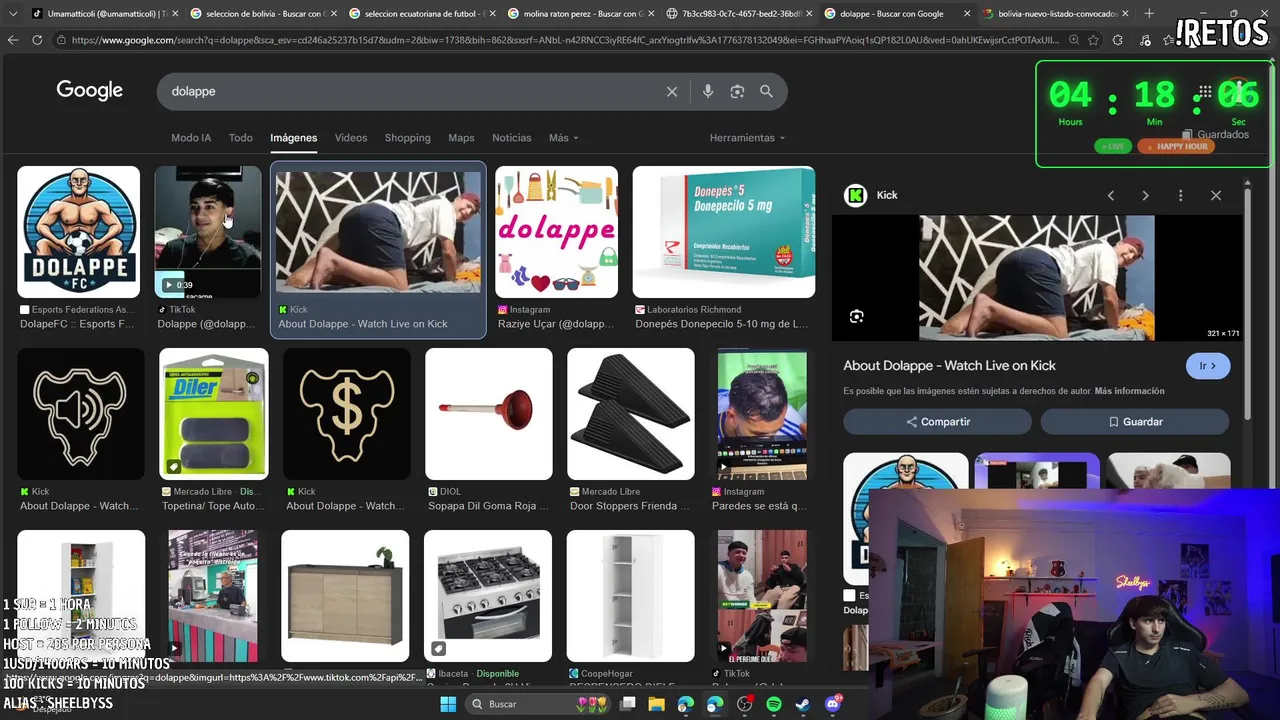Viewport: 1280px width, 720px height.
Task: Open the extensions puzzle icon in the toolbar
Action: click(x=1118, y=40)
